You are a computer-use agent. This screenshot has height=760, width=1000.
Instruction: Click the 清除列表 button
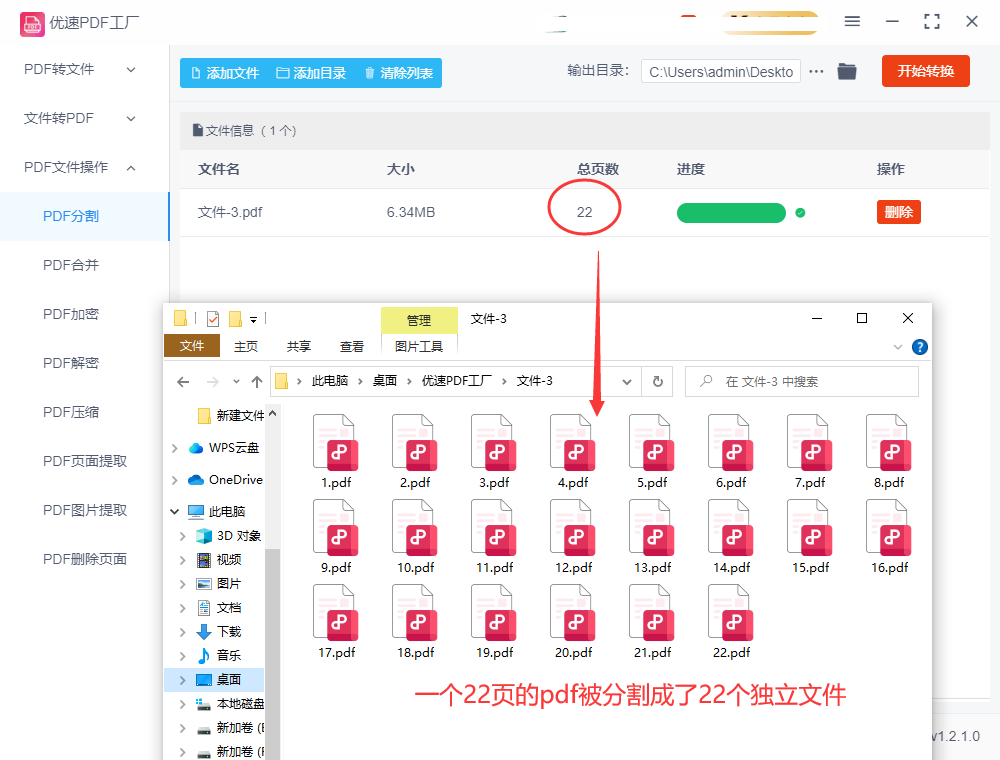point(399,73)
